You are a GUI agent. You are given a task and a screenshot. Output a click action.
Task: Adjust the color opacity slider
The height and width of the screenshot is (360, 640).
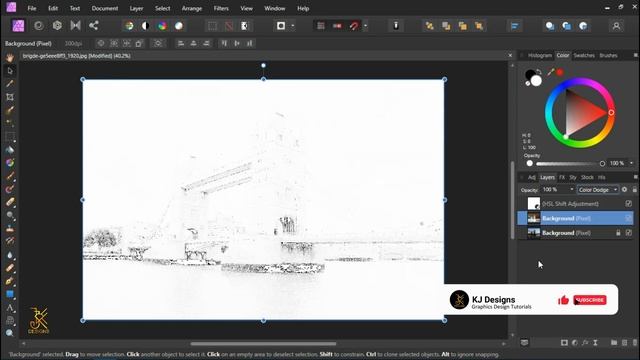click(570, 163)
